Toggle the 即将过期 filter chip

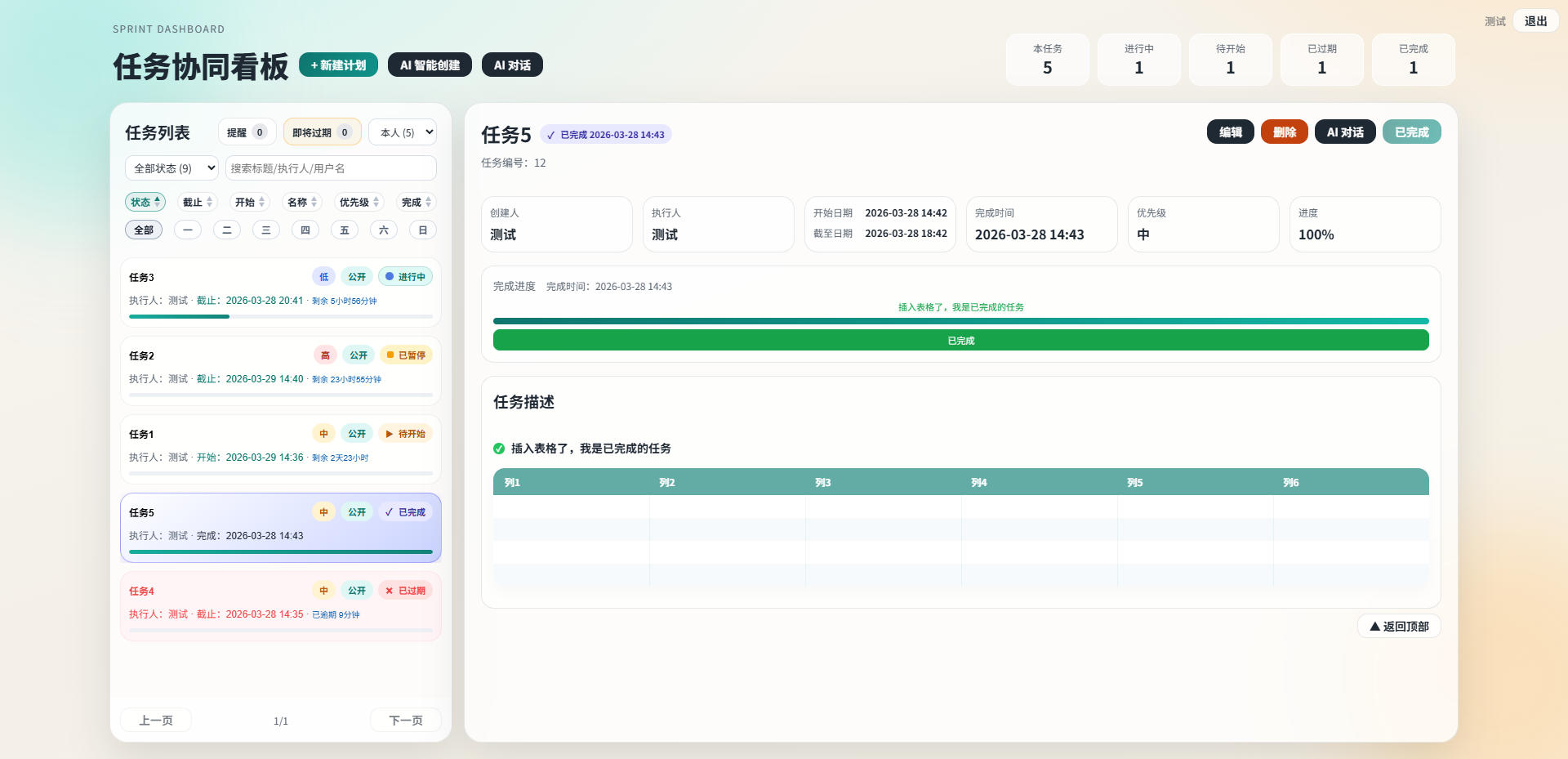click(x=321, y=132)
